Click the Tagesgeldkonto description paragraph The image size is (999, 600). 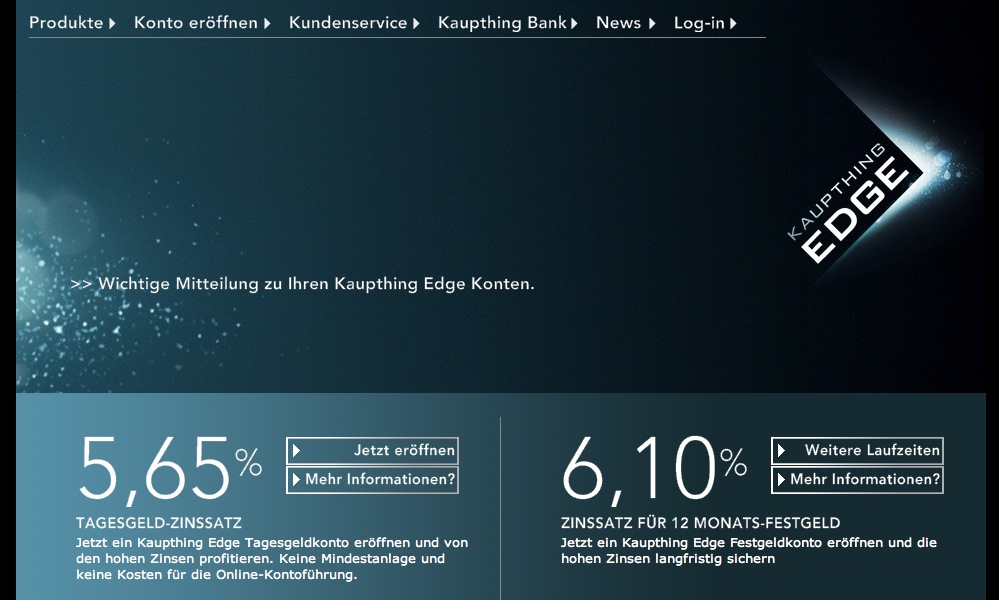tap(272, 559)
